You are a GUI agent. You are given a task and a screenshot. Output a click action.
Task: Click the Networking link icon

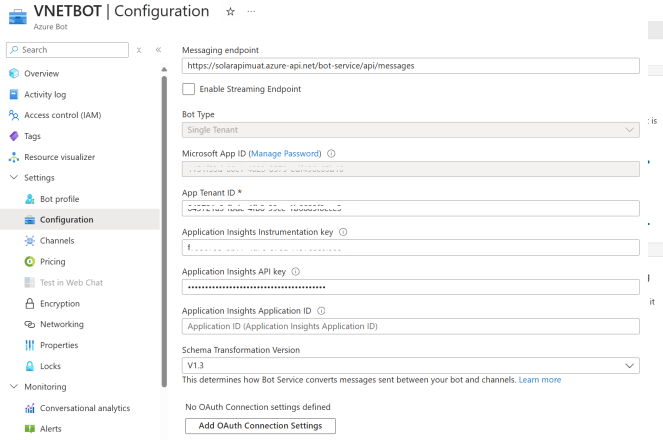click(30, 324)
